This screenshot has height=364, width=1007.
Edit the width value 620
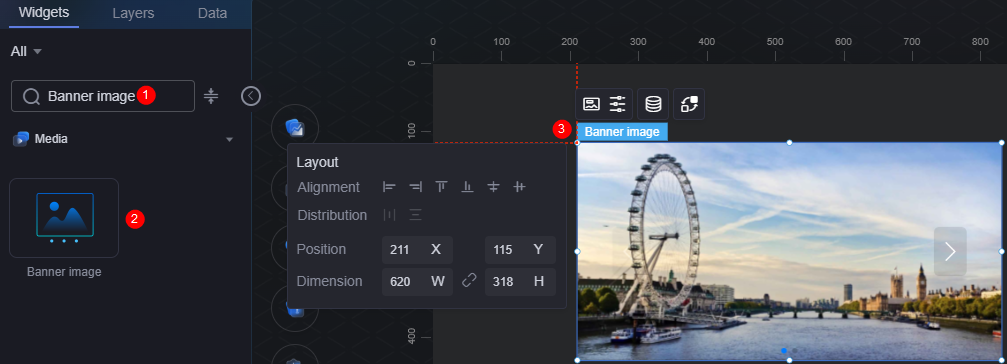tap(417, 282)
